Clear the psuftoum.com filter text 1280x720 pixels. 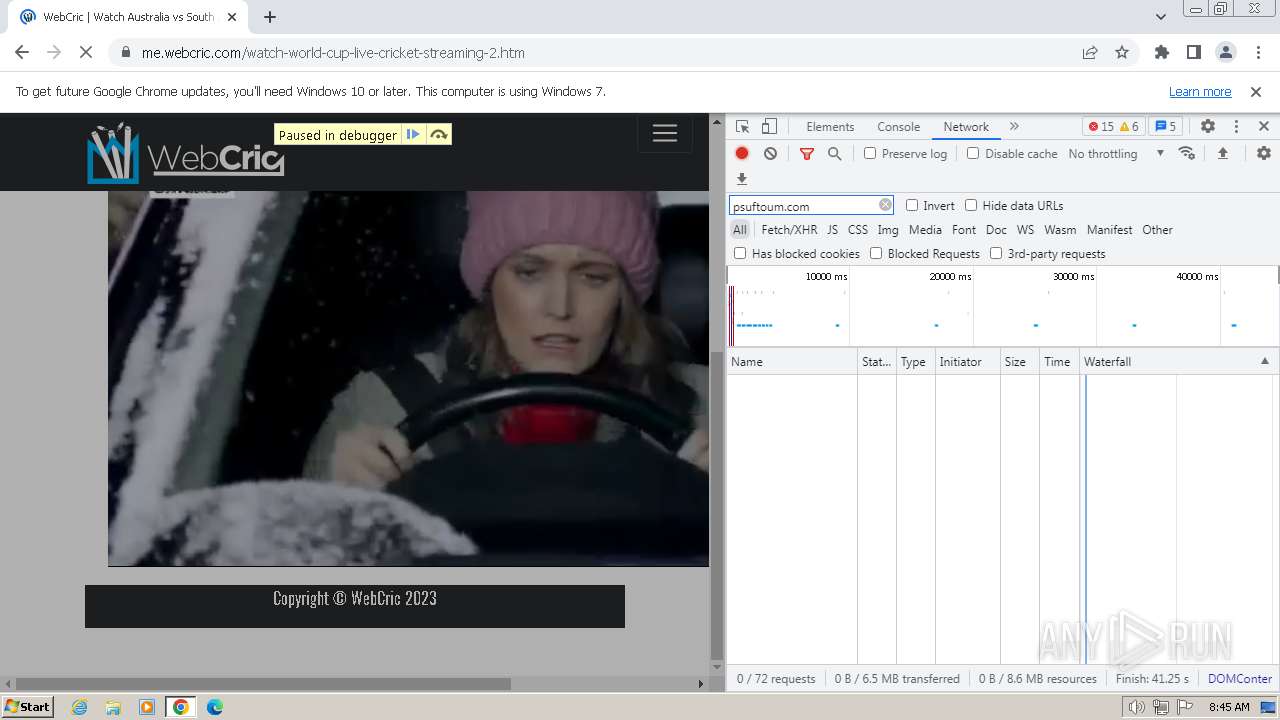click(885, 205)
